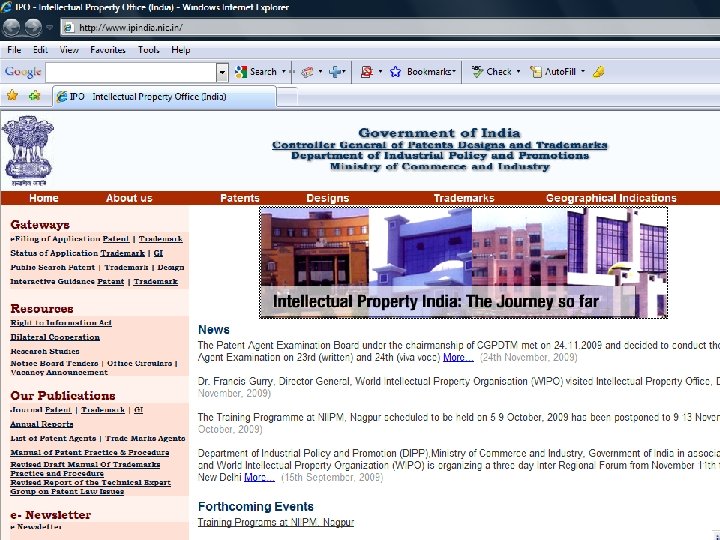
Task: Click the browser Forward arrow button
Action: coord(33,28)
